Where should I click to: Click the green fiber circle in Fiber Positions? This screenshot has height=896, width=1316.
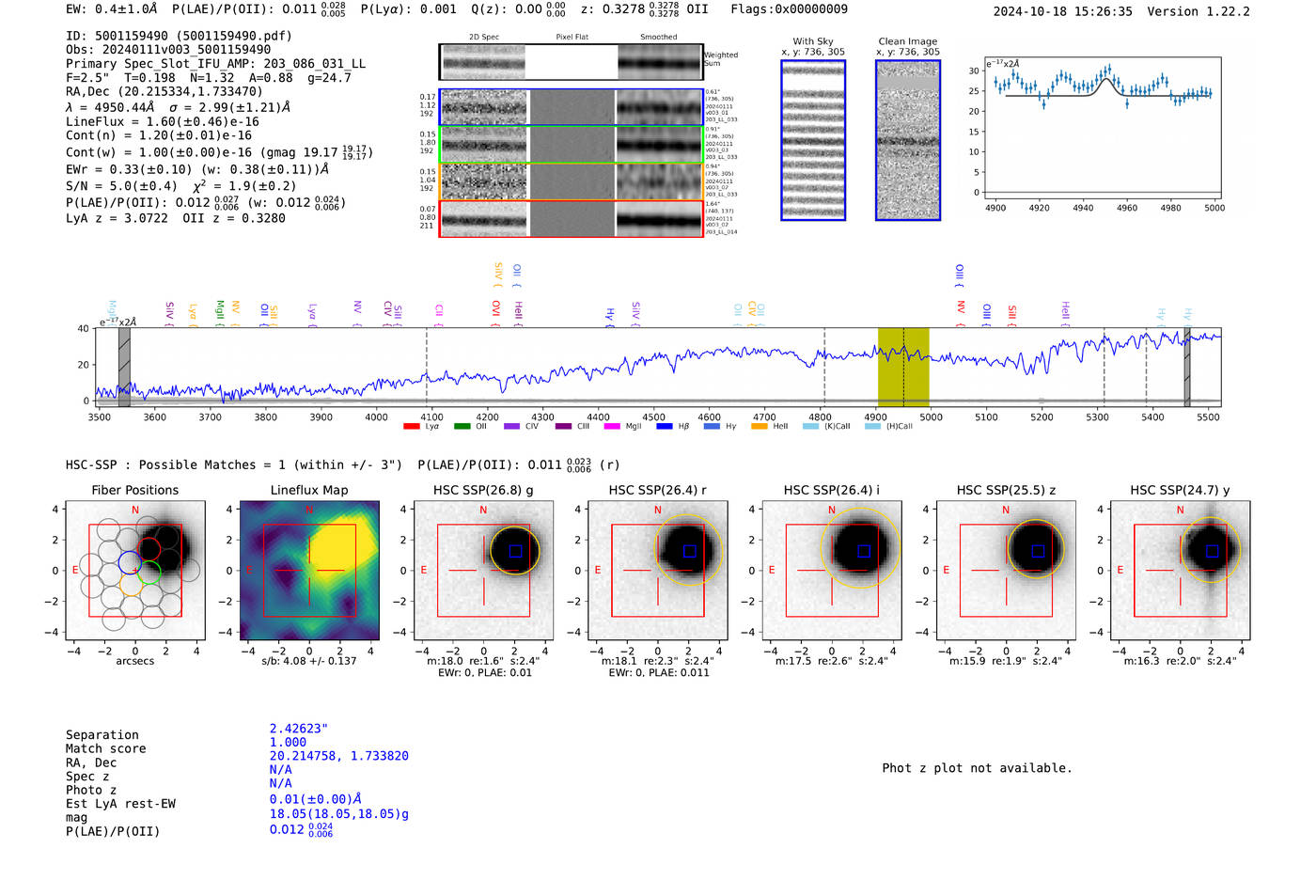pos(149,573)
